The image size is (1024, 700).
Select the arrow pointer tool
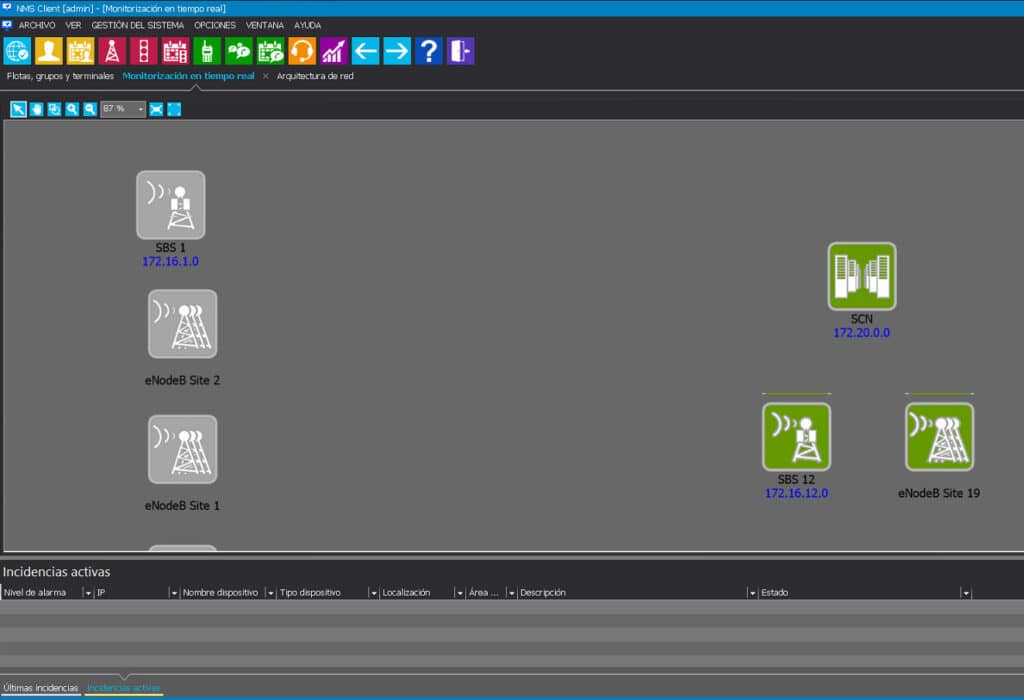pyautogui.click(x=18, y=109)
